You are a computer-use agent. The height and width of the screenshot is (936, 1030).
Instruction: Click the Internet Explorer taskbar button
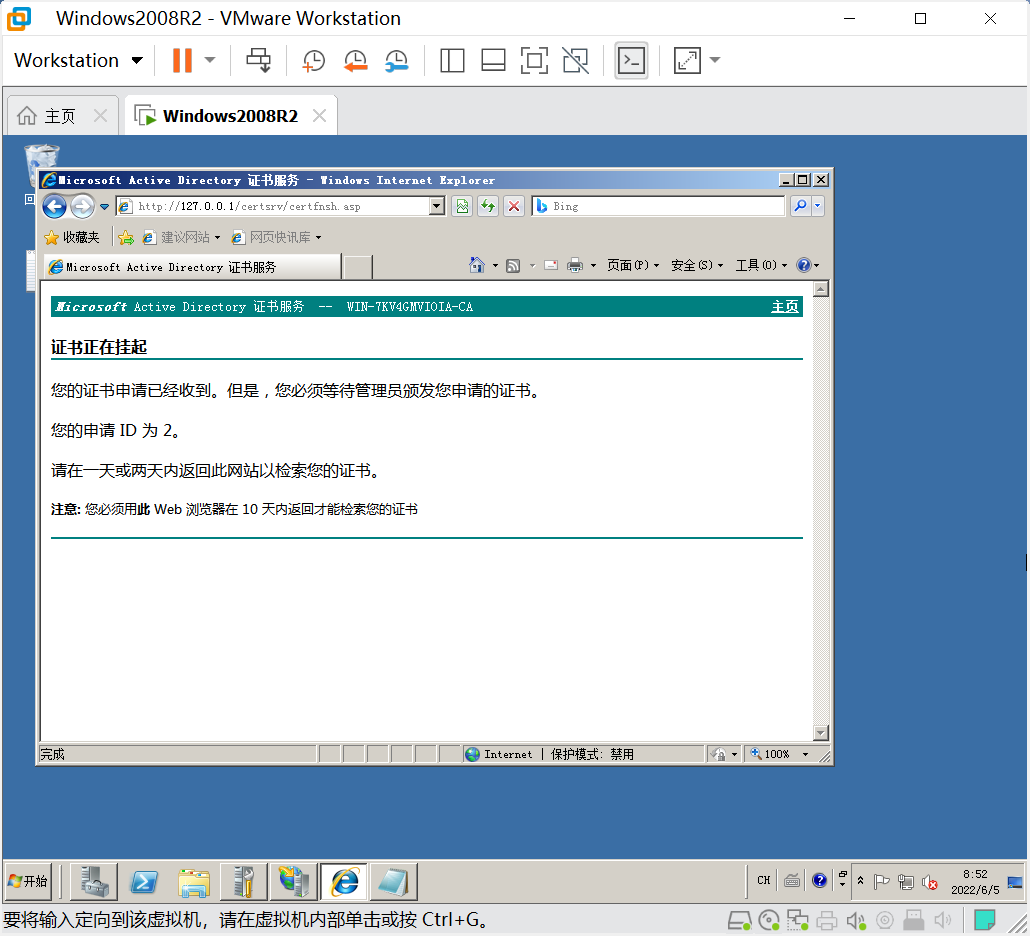[x=344, y=881]
